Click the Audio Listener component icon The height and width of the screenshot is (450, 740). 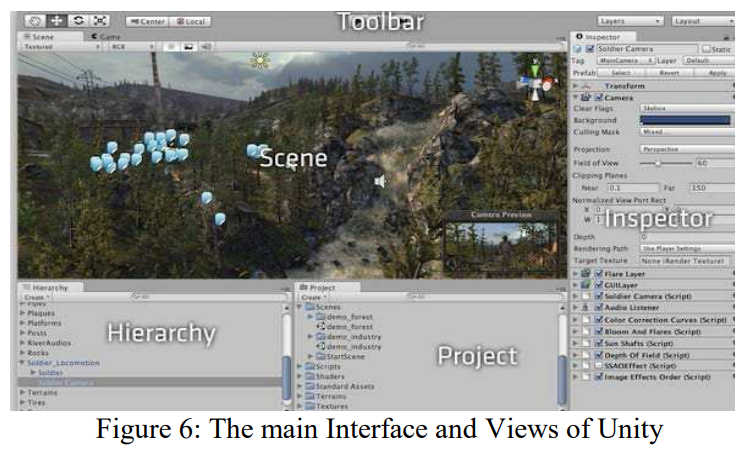click(586, 308)
